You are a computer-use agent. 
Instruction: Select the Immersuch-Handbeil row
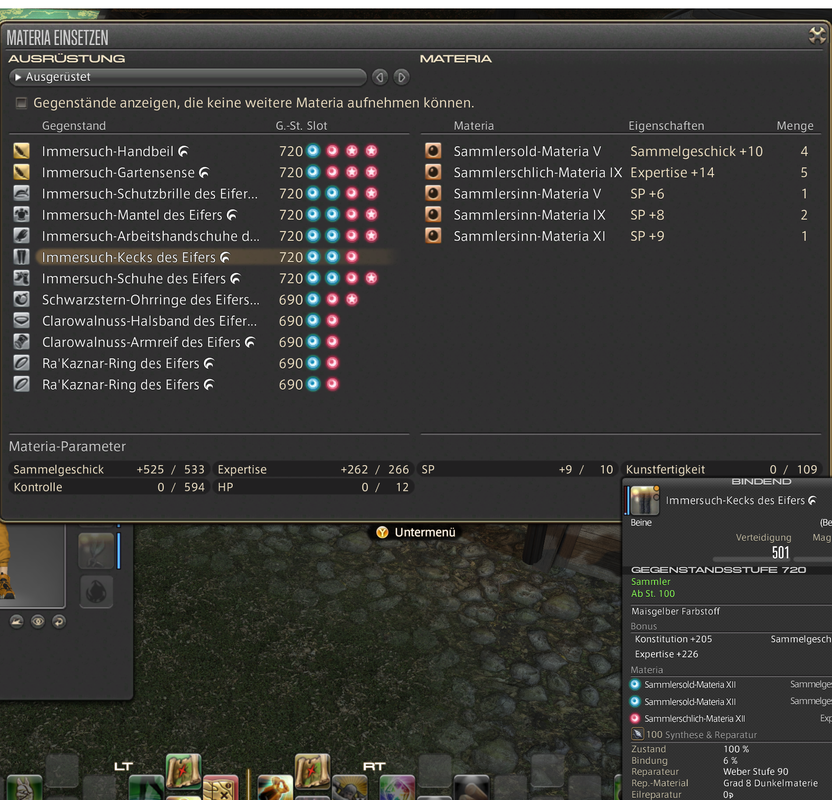pyautogui.click(x=210, y=151)
